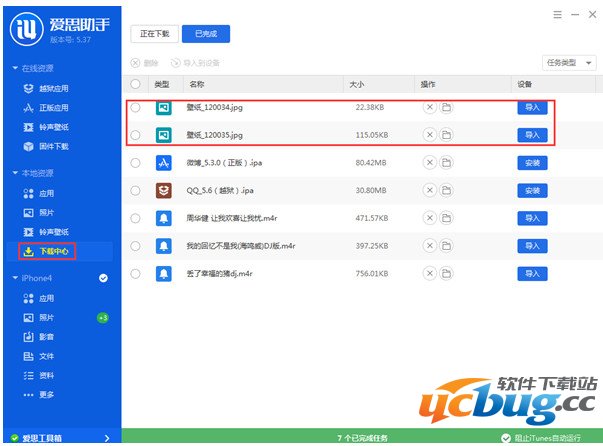Open local 照片 section
603x446 pixels.
click(x=39, y=213)
